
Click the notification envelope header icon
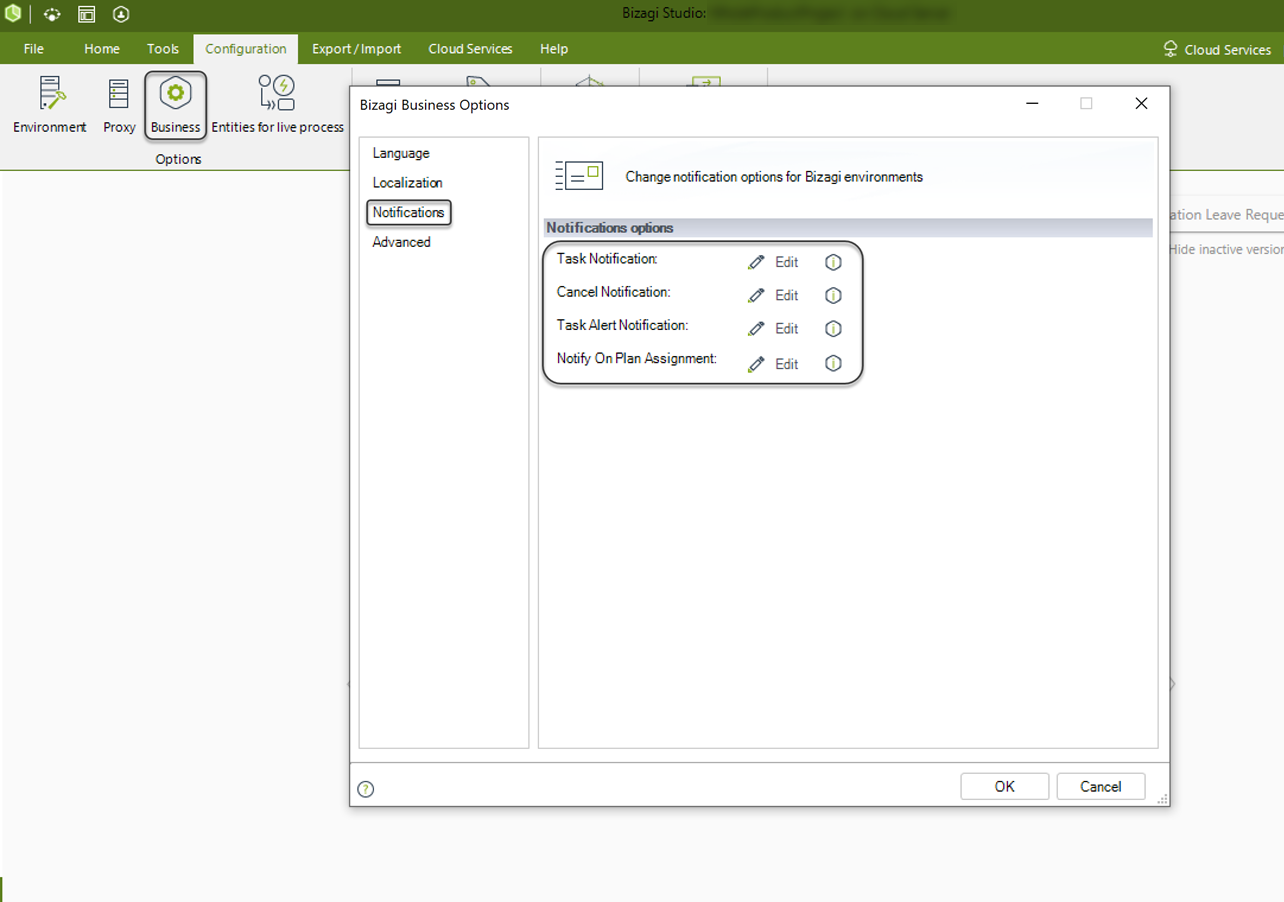(x=579, y=175)
